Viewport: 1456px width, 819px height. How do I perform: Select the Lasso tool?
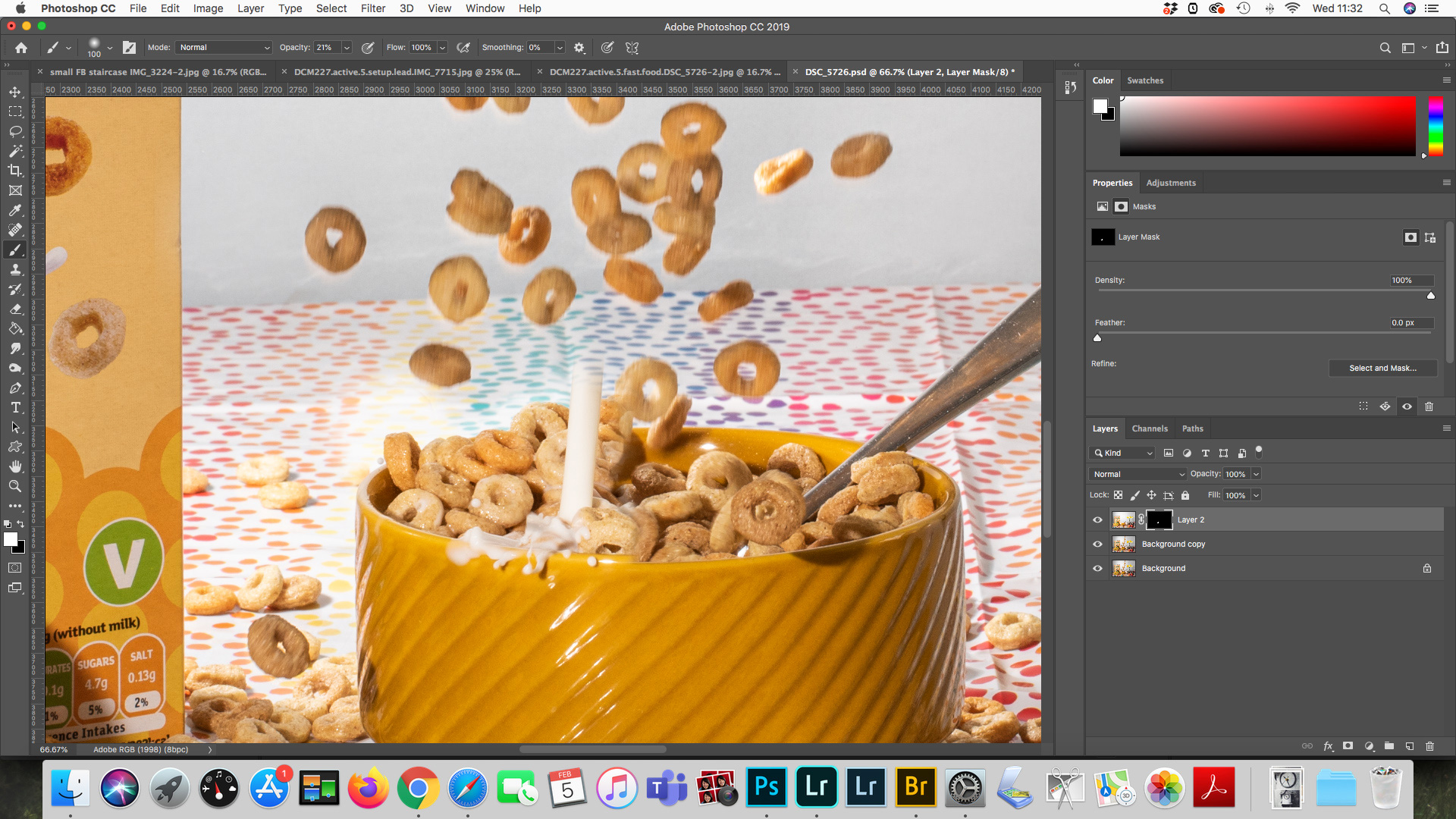[x=15, y=131]
